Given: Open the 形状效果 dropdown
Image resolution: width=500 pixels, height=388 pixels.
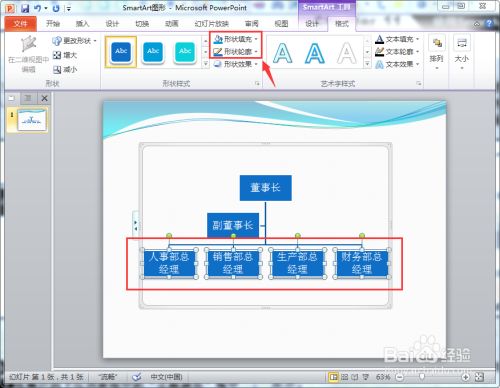Looking at the screenshot, I should pos(236,64).
